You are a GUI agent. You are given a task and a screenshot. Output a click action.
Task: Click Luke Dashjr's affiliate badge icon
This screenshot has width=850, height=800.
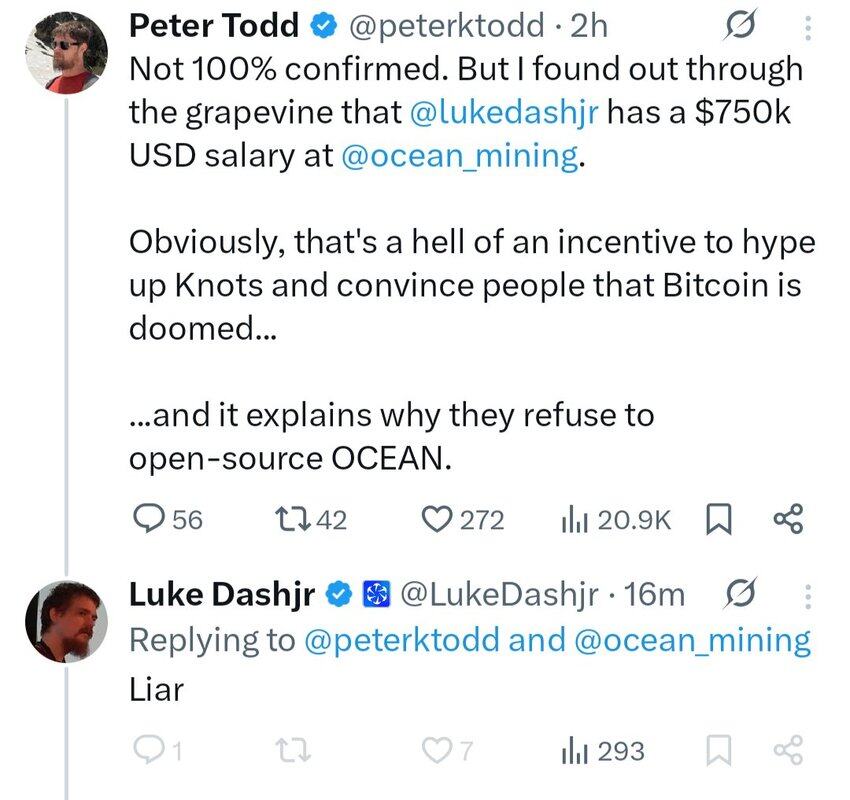click(x=376, y=594)
